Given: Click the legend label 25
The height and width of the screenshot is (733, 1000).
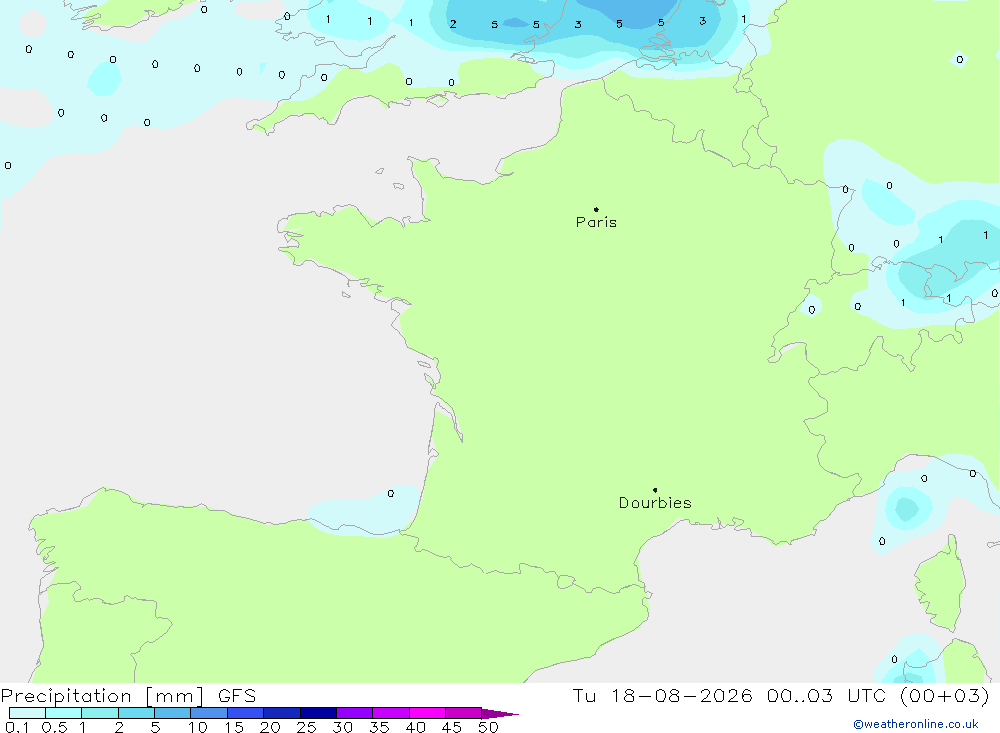Looking at the screenshot, I should (x=307, y=727).
